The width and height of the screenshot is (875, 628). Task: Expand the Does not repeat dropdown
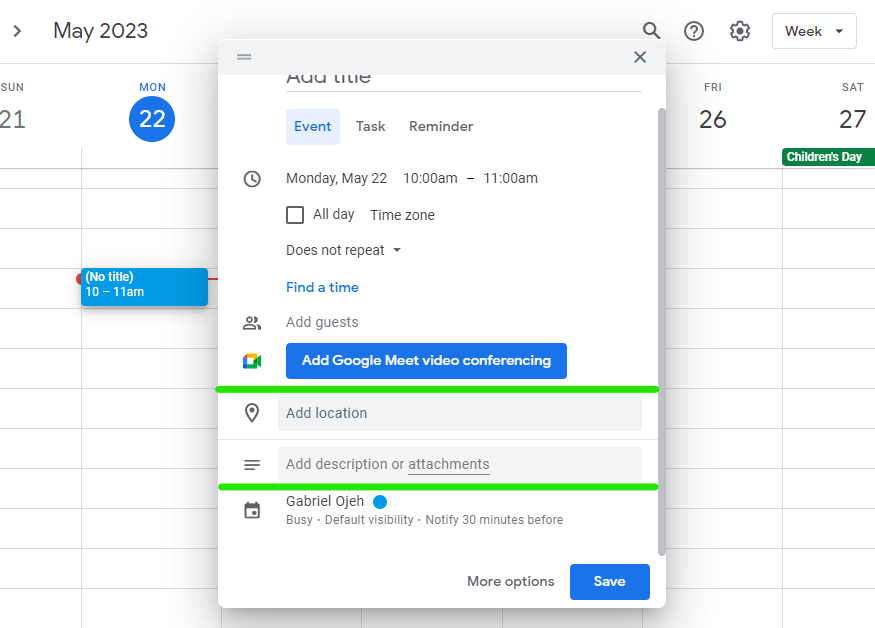[x=343, y=250]
